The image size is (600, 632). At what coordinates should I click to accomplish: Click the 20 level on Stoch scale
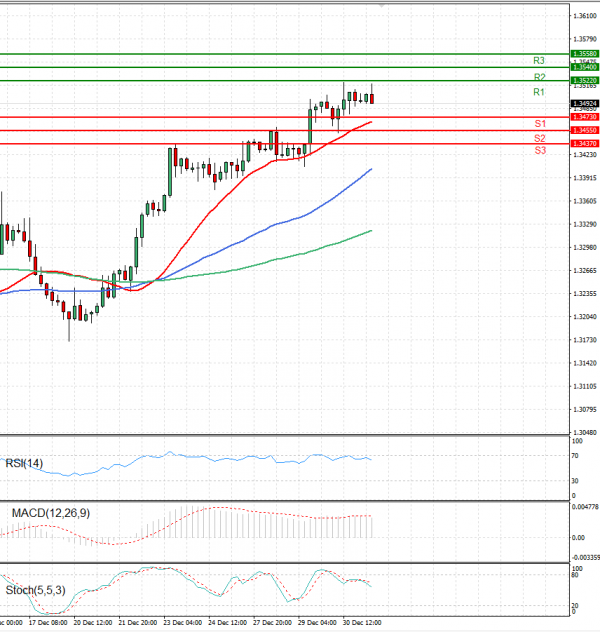pos(575,606)
